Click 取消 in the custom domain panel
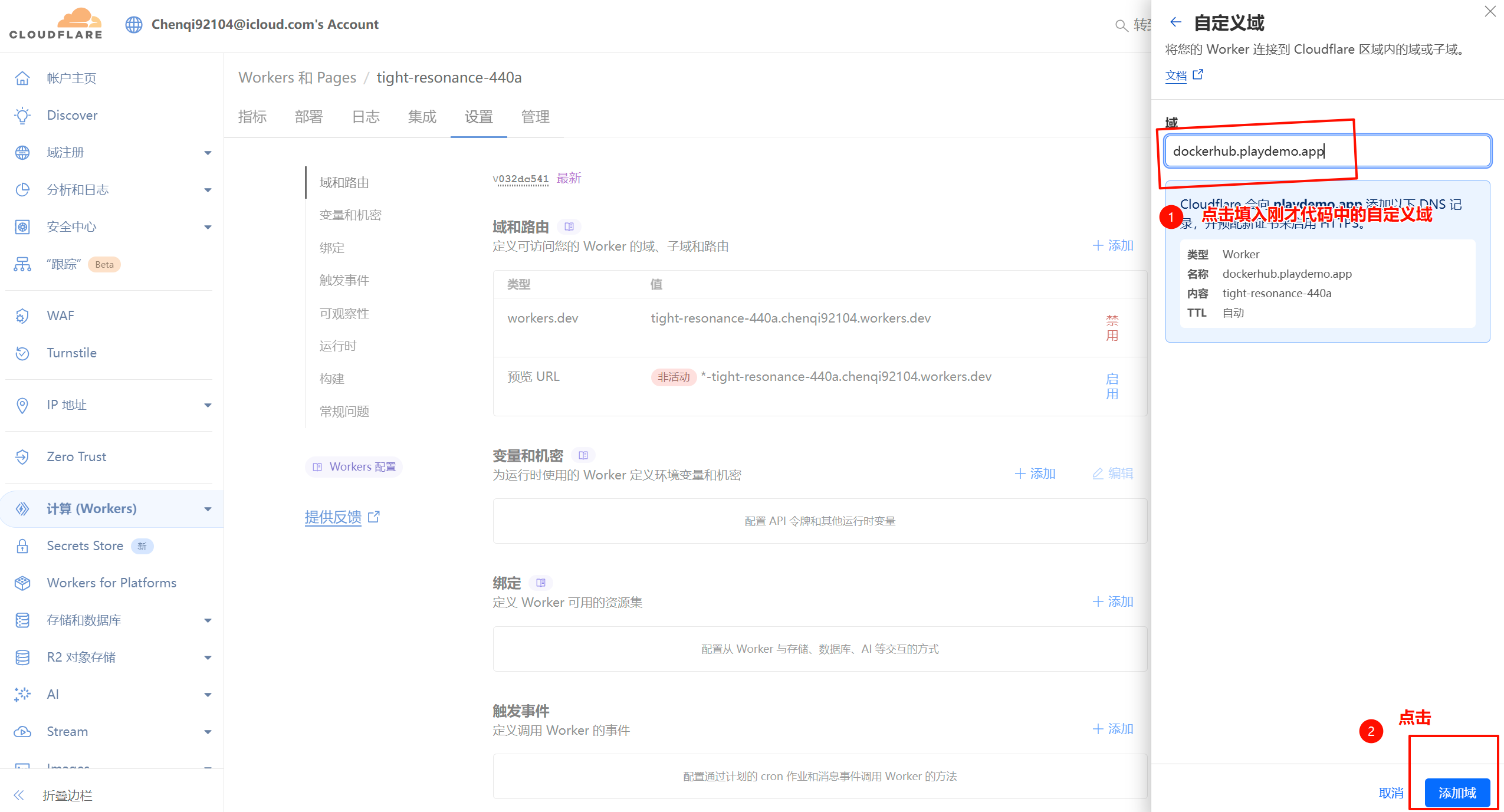Image resolution: width=1504 pixels, height=812 pixels. pyautogui.click(x=1391, y=793)
